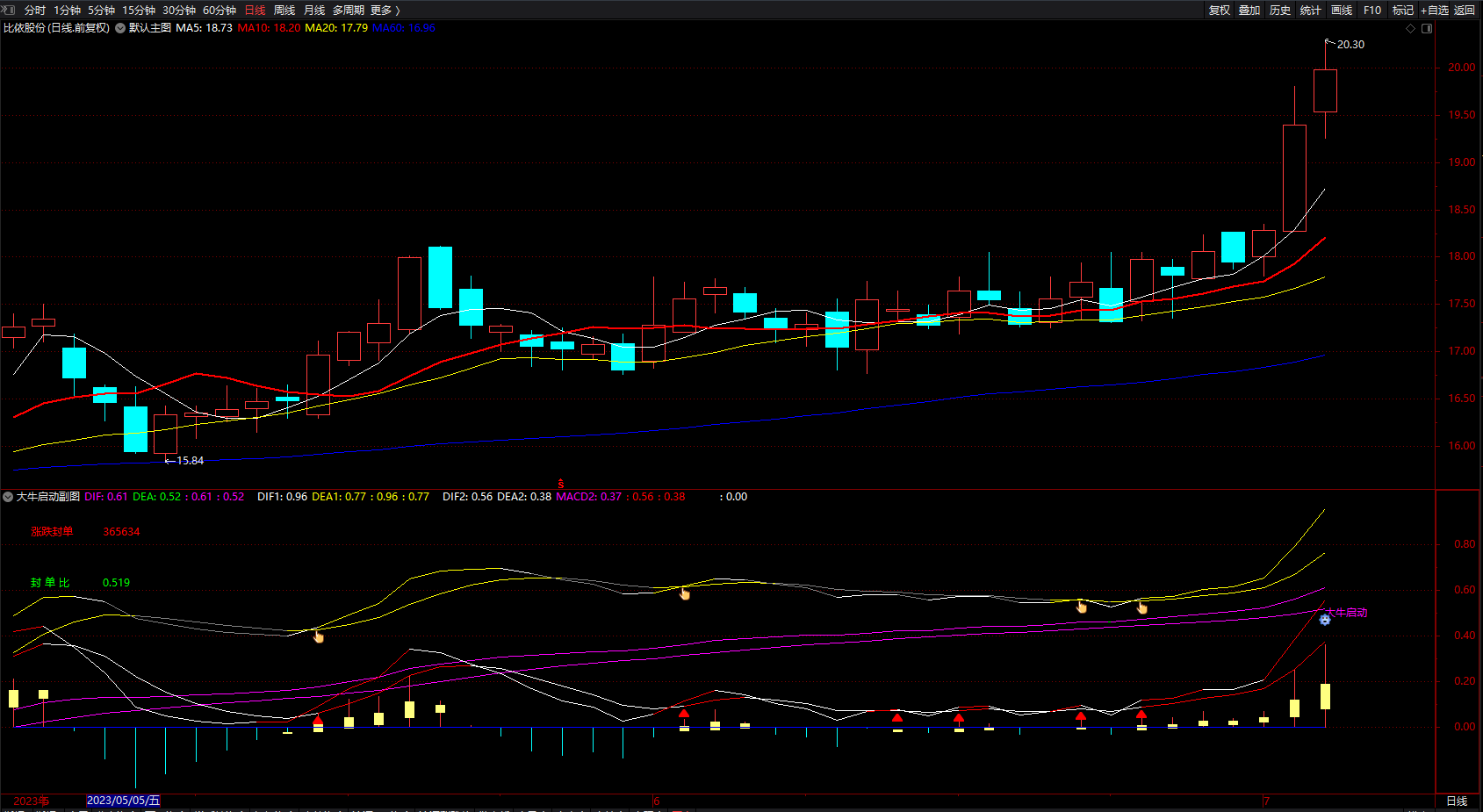Viewport: 1483px width, 812px height.
Task: Toggle the 复权 price adjustment option
Action: pos(1219,11)
